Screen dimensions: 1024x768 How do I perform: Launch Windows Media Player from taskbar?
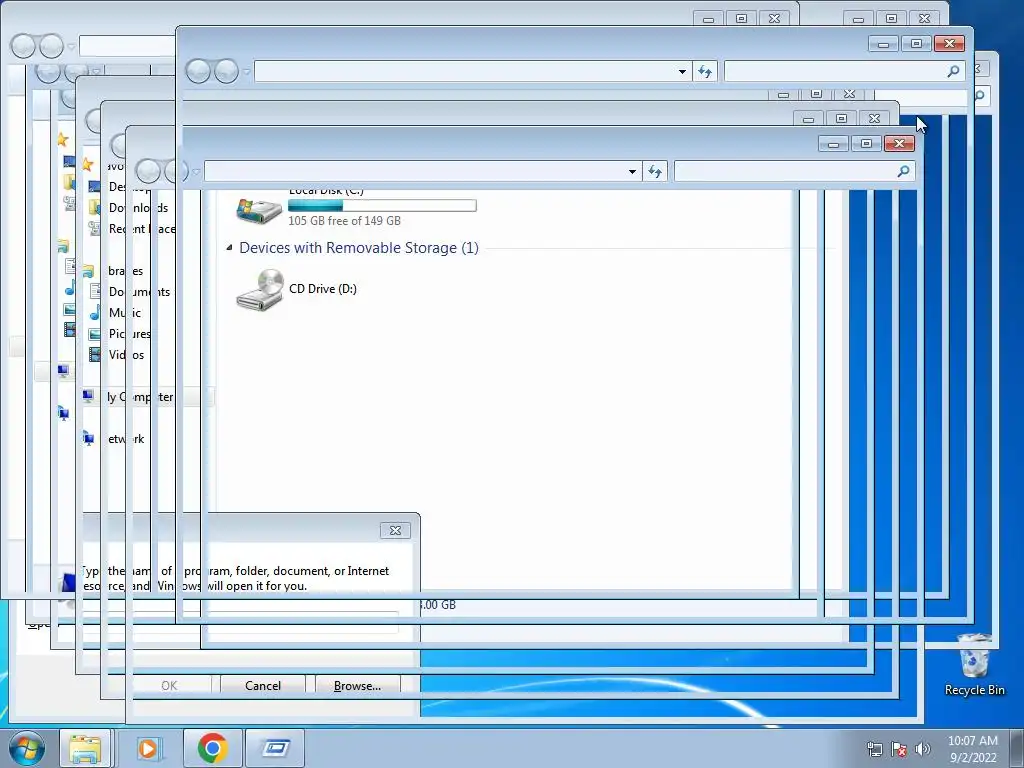(x=150, y=748)
